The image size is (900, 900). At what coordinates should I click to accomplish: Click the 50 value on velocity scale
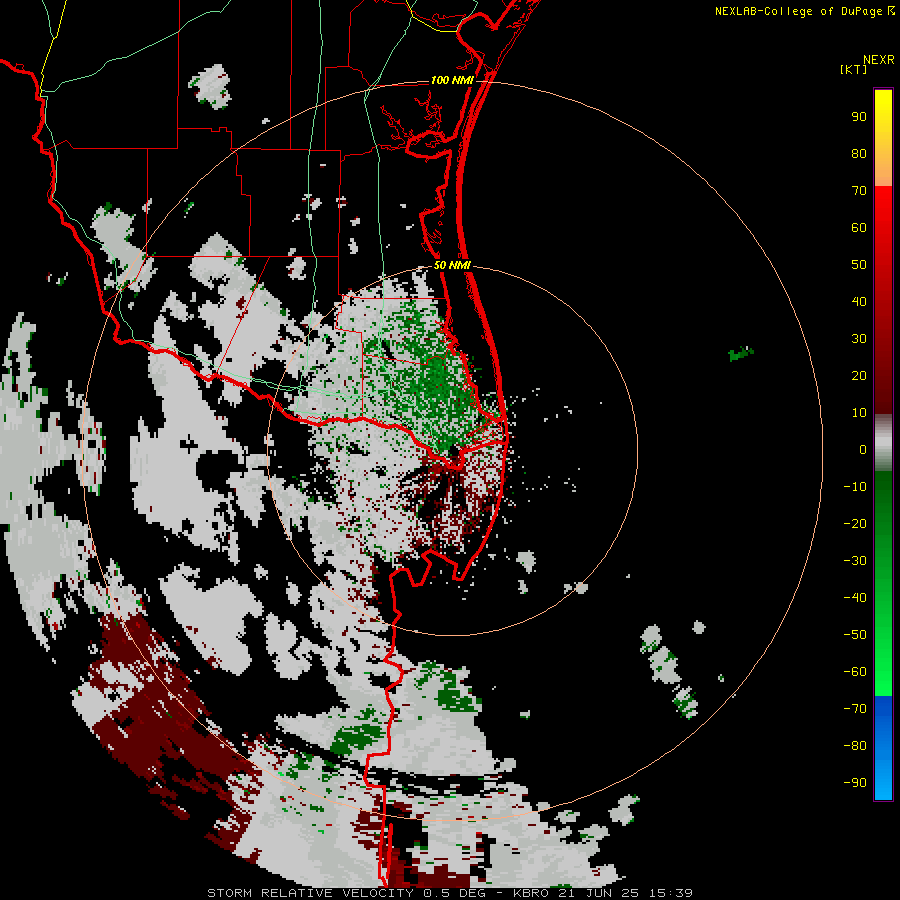pos(859,265)
